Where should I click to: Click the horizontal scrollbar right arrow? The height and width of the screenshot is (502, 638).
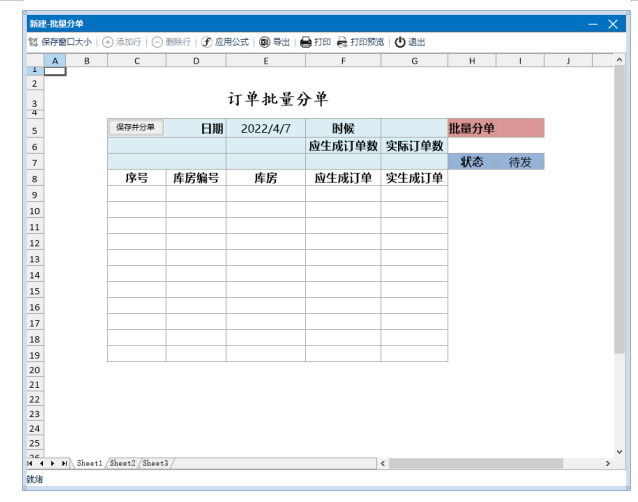(x=607, y=464)
